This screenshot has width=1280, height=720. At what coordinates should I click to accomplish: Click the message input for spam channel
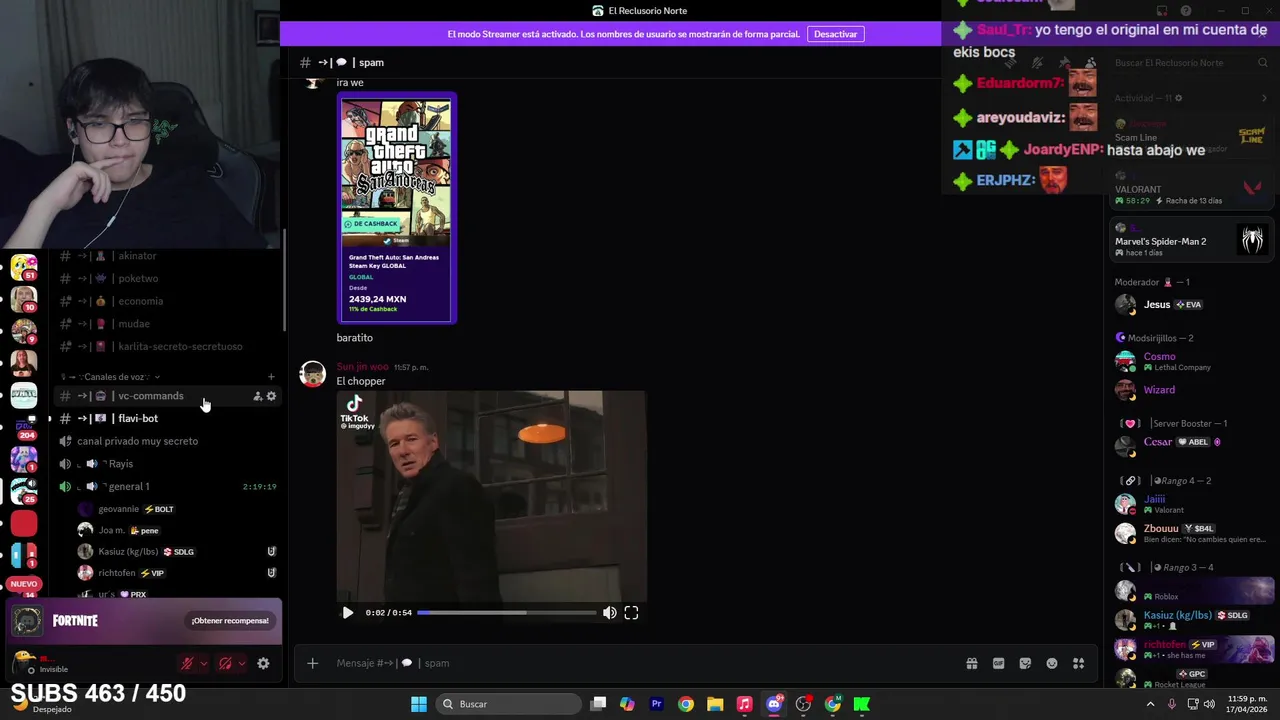640,663
